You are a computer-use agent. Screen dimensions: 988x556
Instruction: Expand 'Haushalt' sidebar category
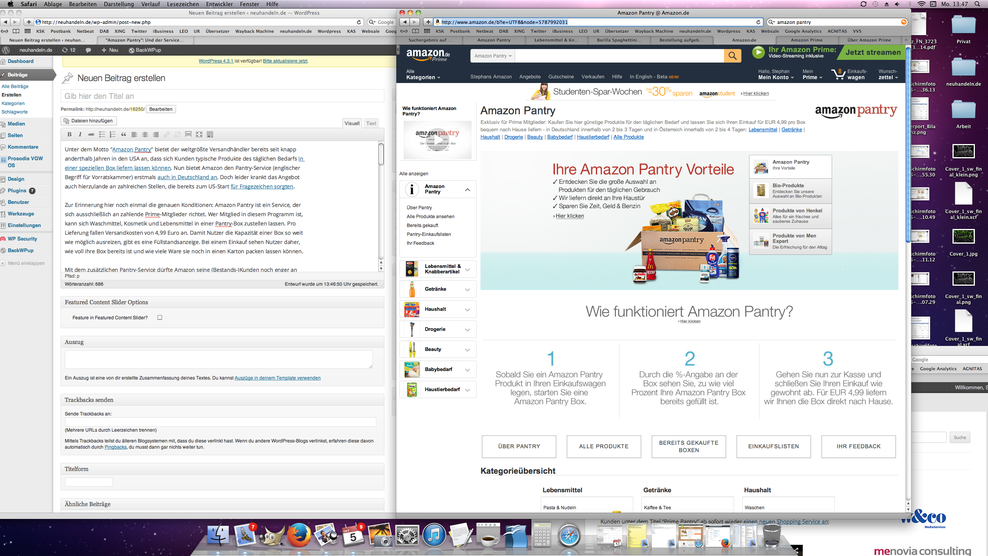(467, 310)
